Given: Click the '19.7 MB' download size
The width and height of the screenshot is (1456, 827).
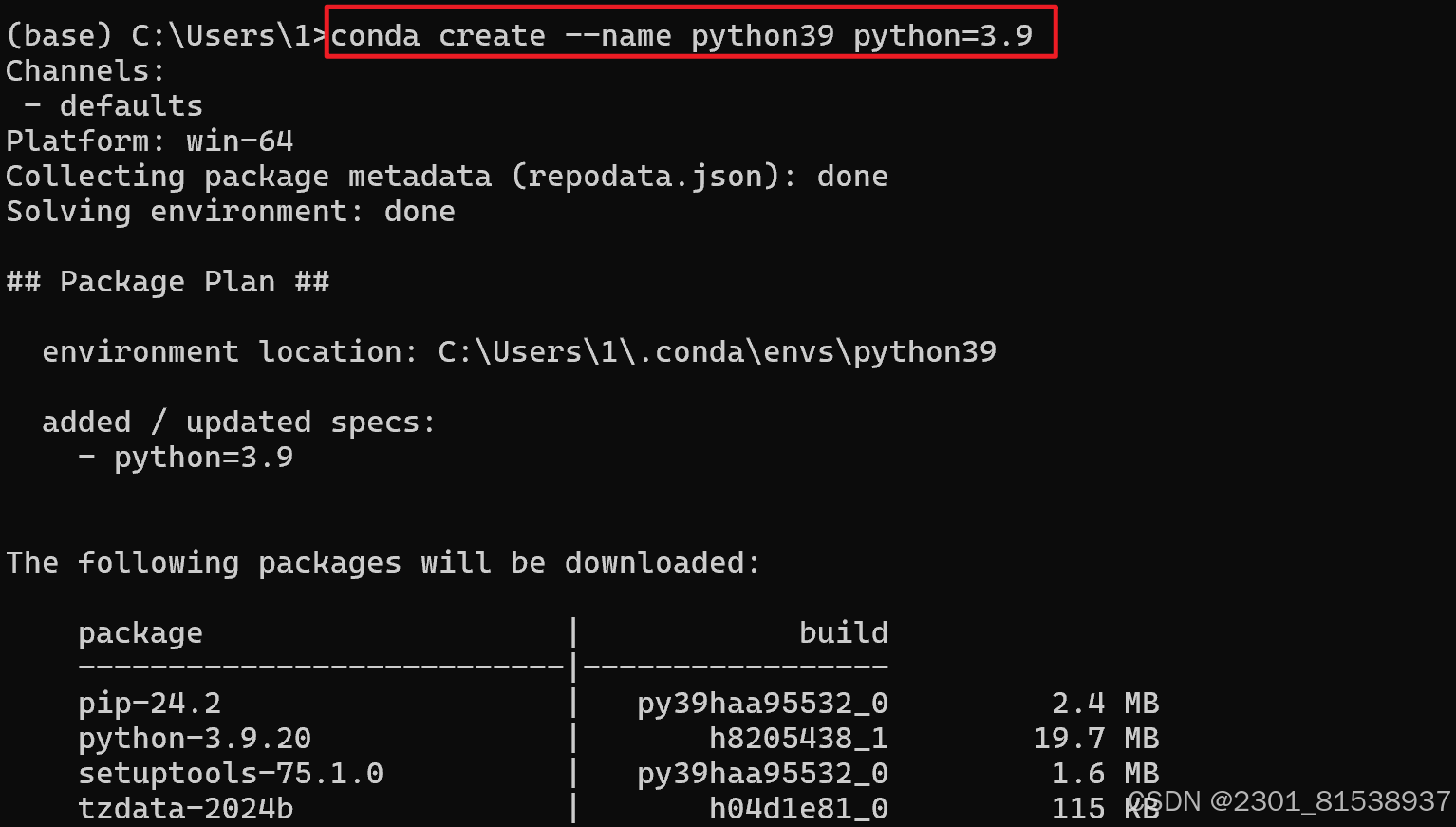Looking at the screenshot, I should pos(1095,738).
